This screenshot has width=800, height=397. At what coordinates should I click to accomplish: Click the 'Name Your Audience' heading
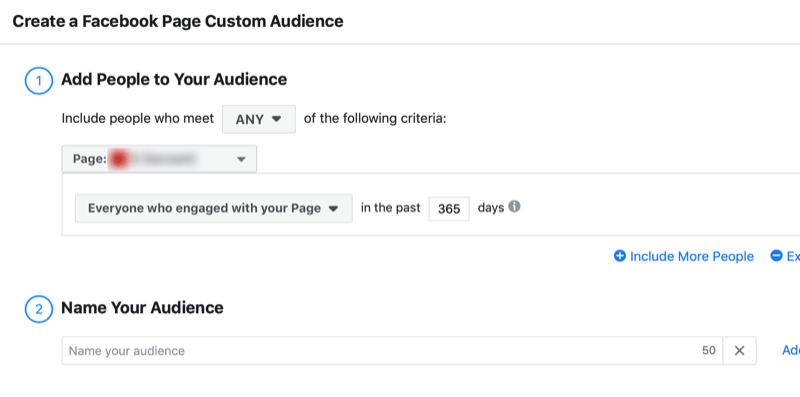point(142,308)
